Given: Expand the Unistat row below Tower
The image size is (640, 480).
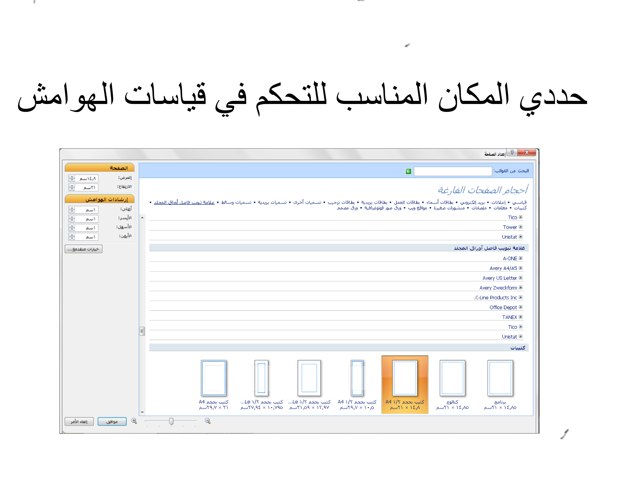Looking at the screenshot, I should point(520,237).
